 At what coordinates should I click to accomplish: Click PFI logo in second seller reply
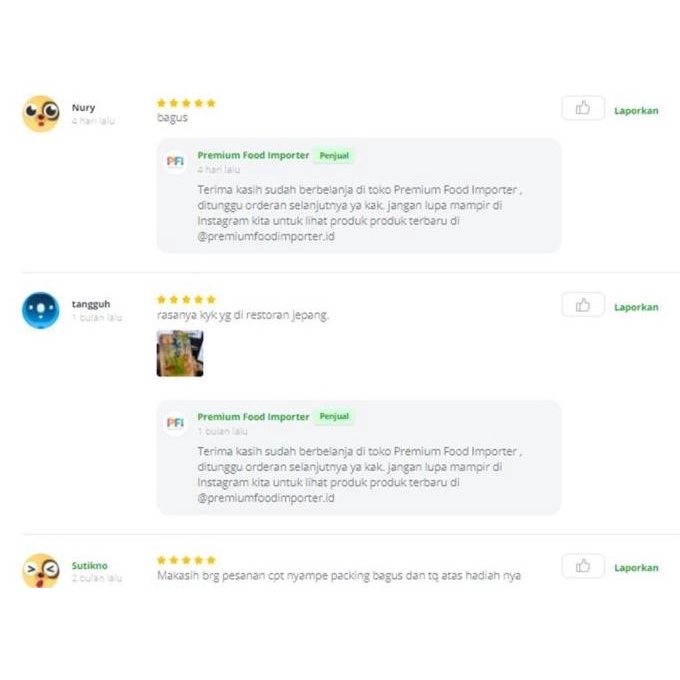pos(175,423)
